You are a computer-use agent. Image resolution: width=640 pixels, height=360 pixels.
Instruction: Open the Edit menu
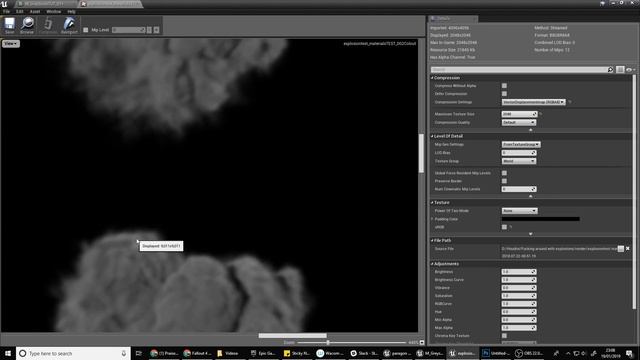tap(20, 11)
